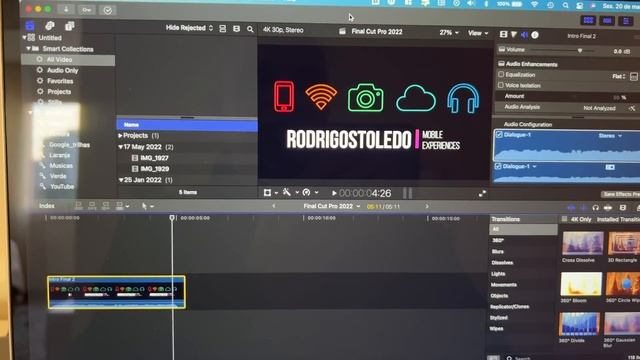Screen dimensions: 640x360
Task: Select the Dissolves transitions category
Action: tap(502, 262)
